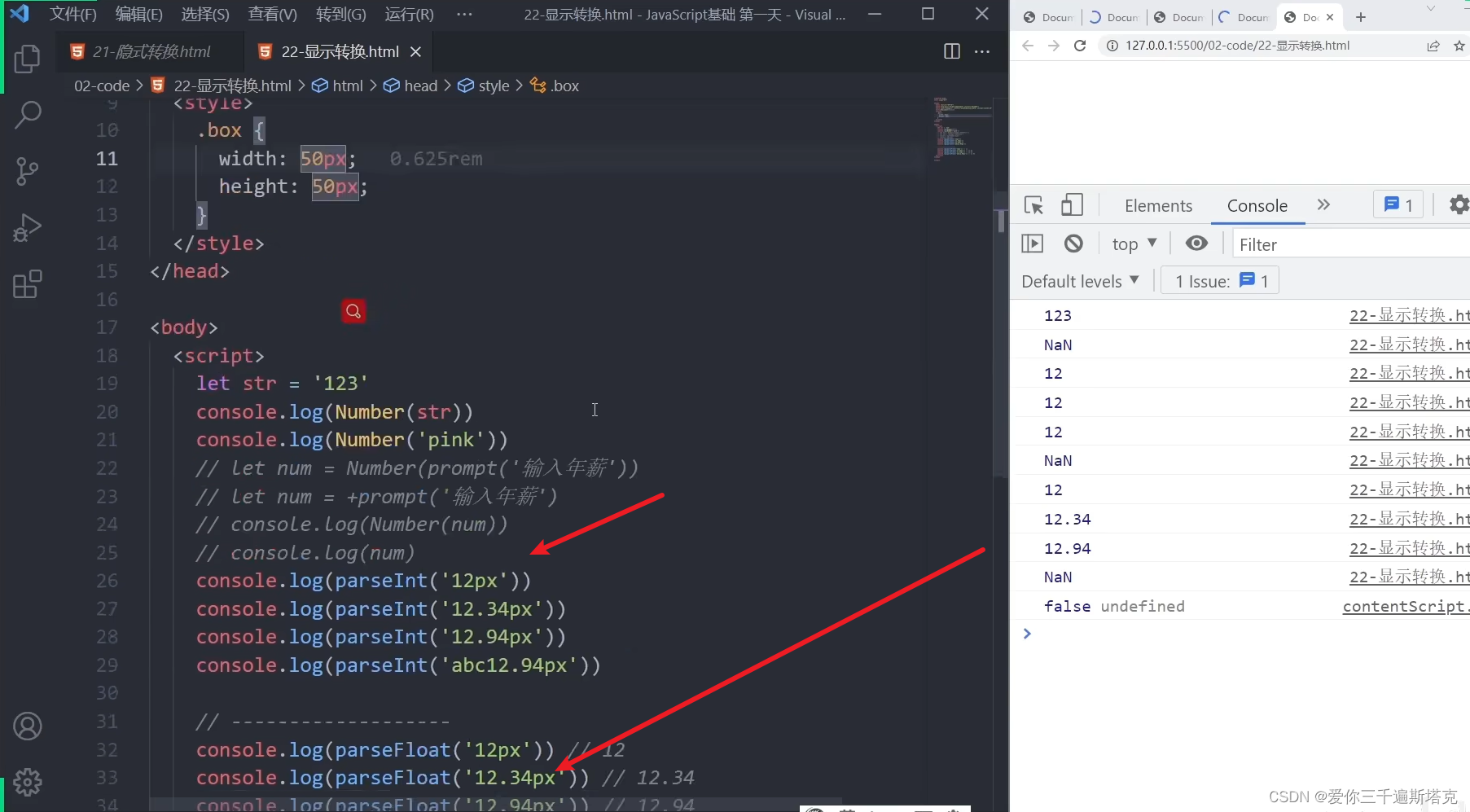This screenshot has height=812, width=1470.
Task: Open DevTools settings
Action: coord(1459,204)
